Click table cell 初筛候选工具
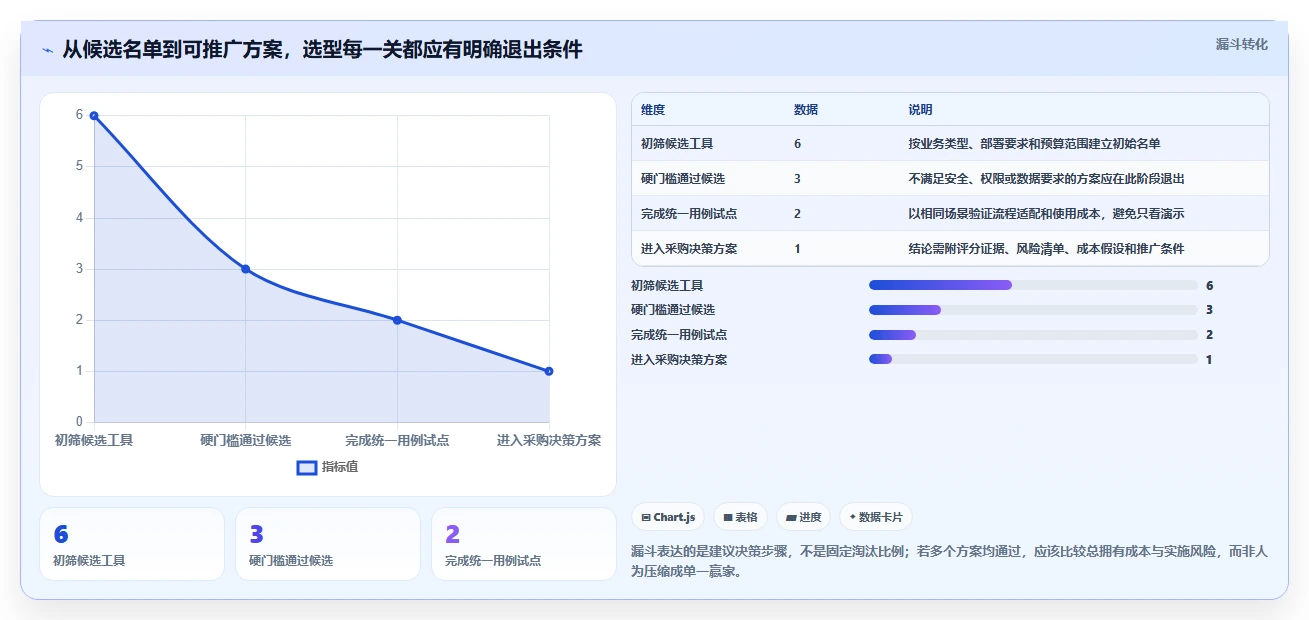The height and width of the screenshot is (620, 1309). pyautogui.click(x=677, y=144)
